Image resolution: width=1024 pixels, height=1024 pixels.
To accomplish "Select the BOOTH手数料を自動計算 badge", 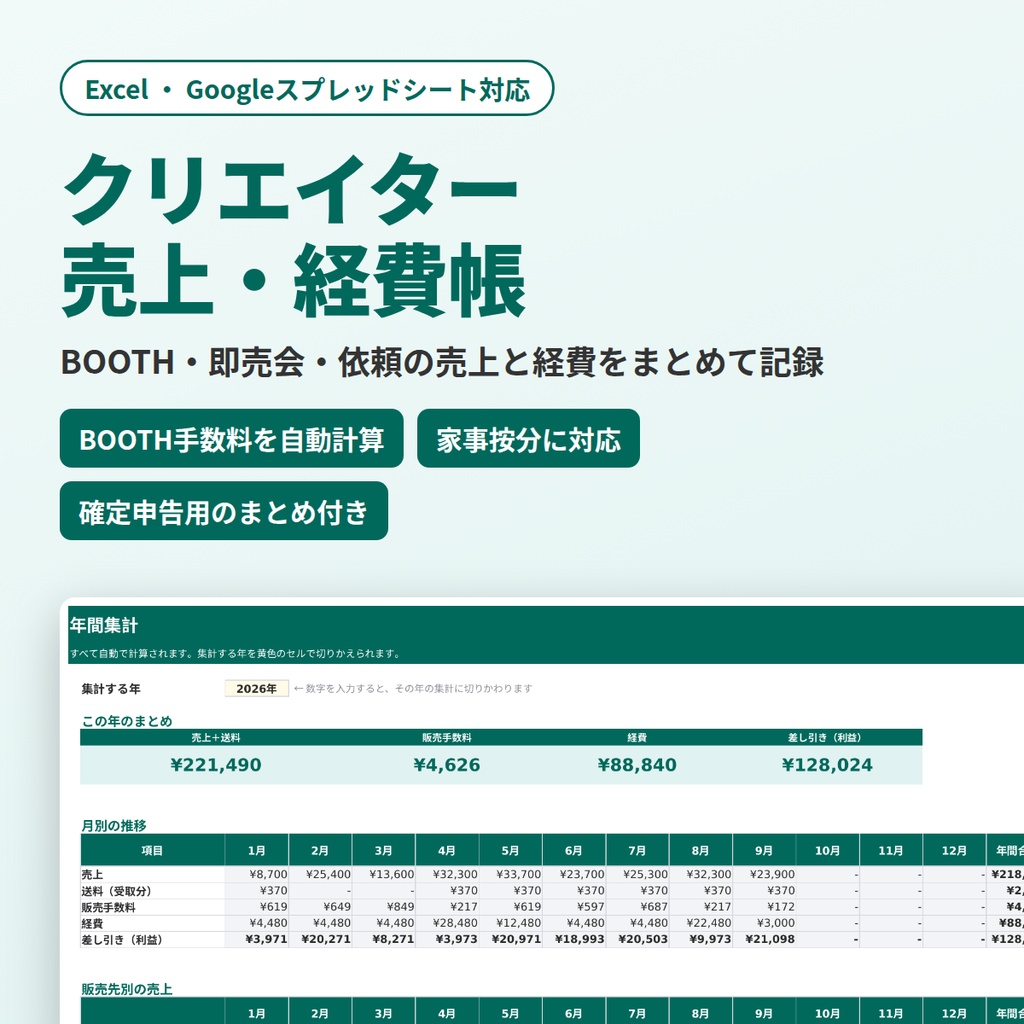I will pos(231,438).
